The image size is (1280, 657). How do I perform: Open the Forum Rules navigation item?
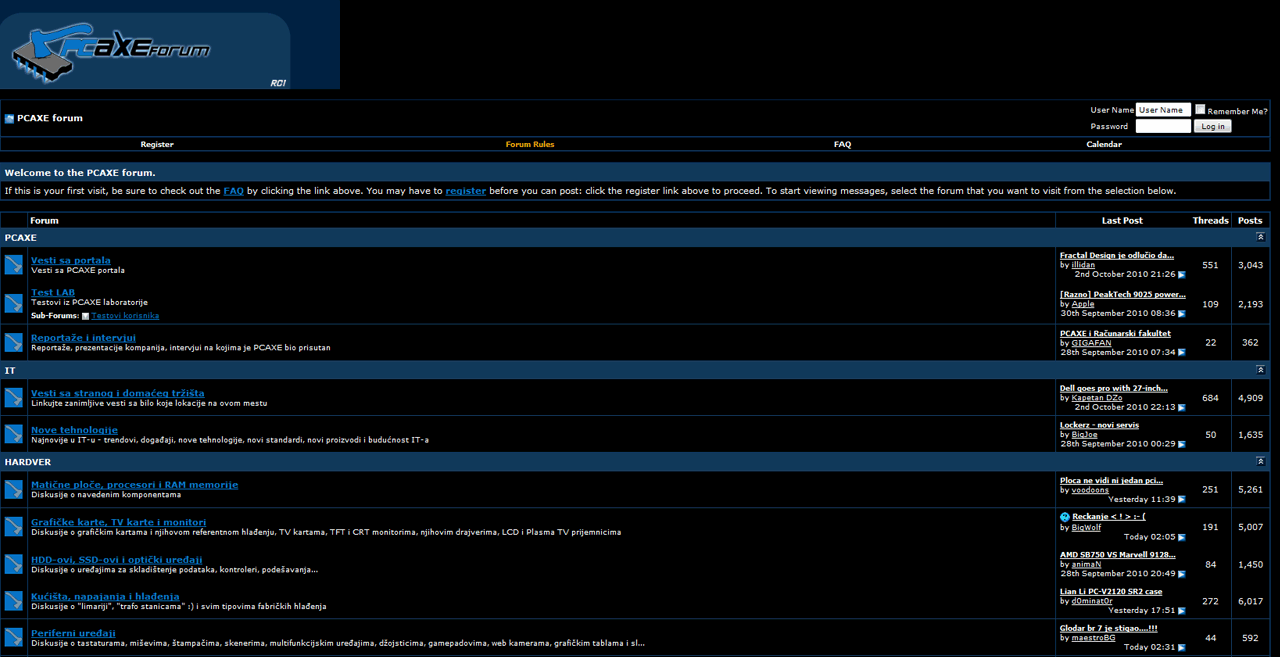click(529, 144)
